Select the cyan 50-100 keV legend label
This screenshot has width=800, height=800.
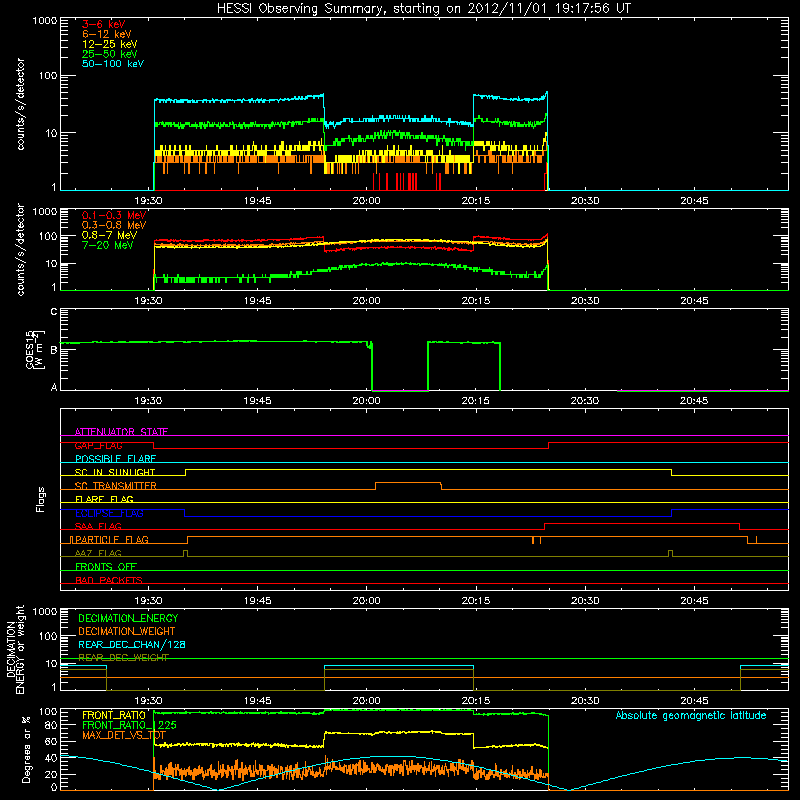(x=112, y=63)
